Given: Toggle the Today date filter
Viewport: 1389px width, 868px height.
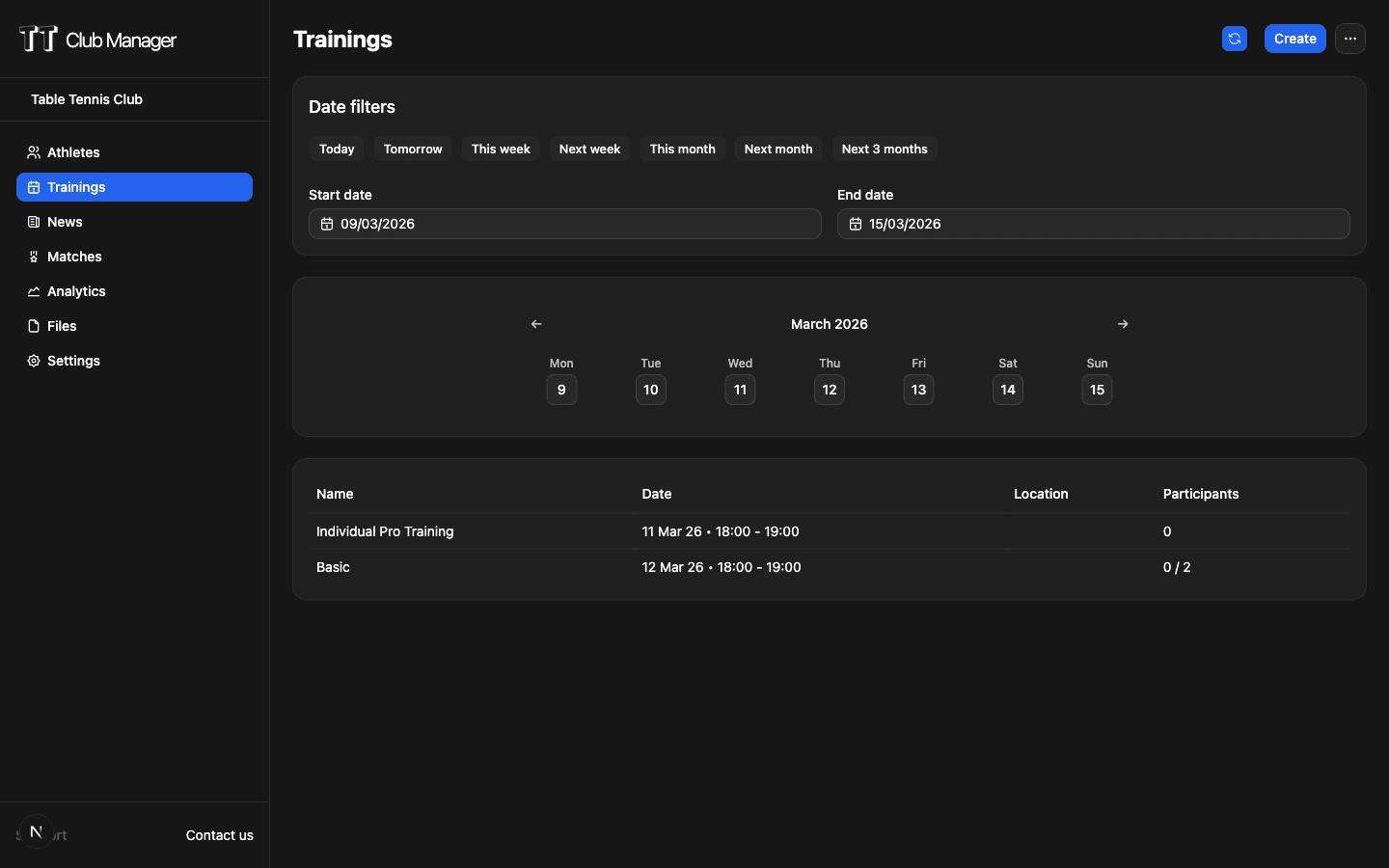Looking at the screenshot, I should 336,149.
